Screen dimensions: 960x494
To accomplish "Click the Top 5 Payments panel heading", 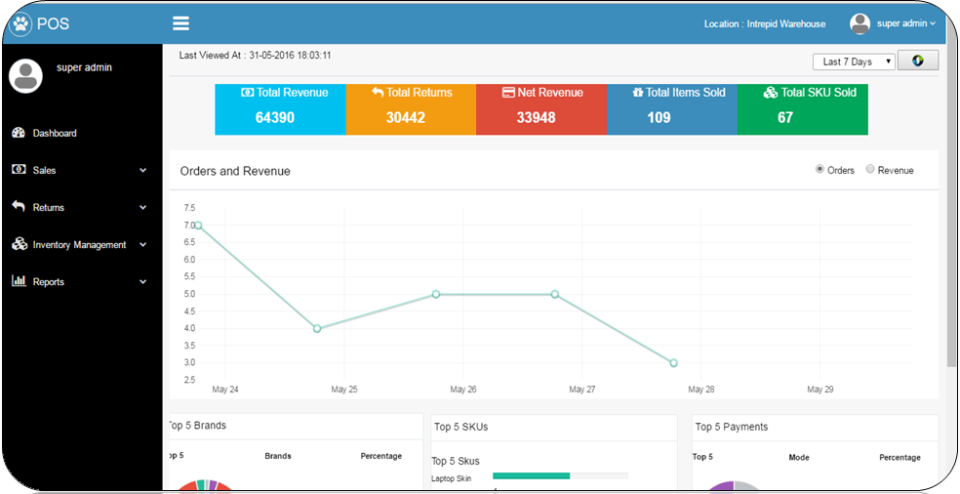I will click(x=731, y=427).
